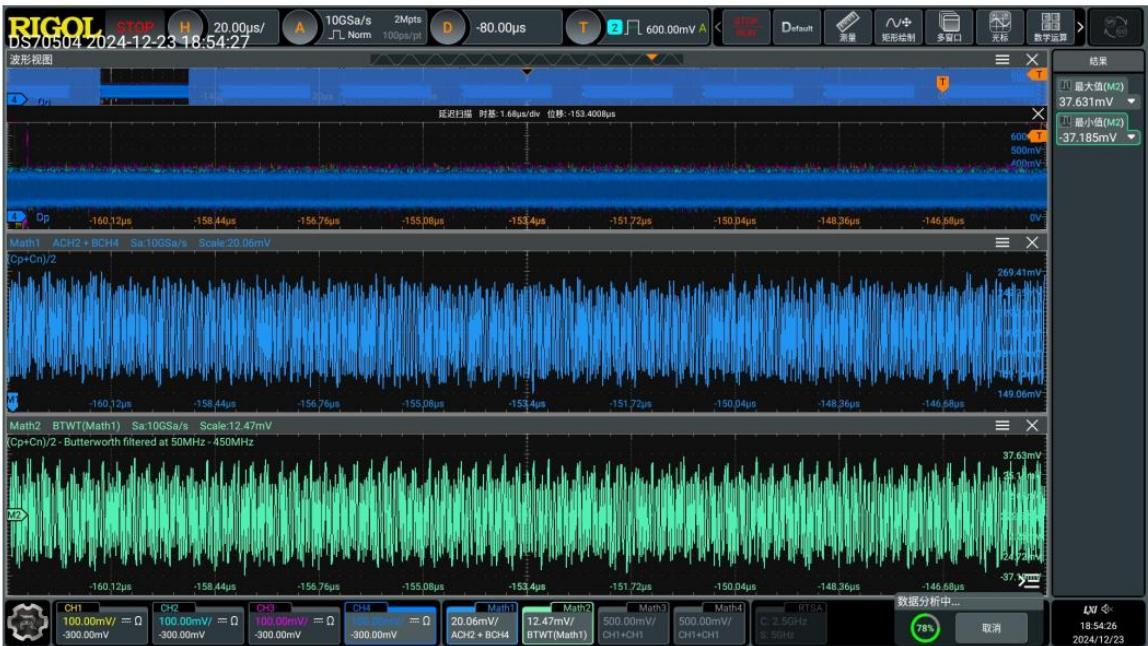Click the Default settings button
This screenshot has height=646, width=1148.
[797, 27]
